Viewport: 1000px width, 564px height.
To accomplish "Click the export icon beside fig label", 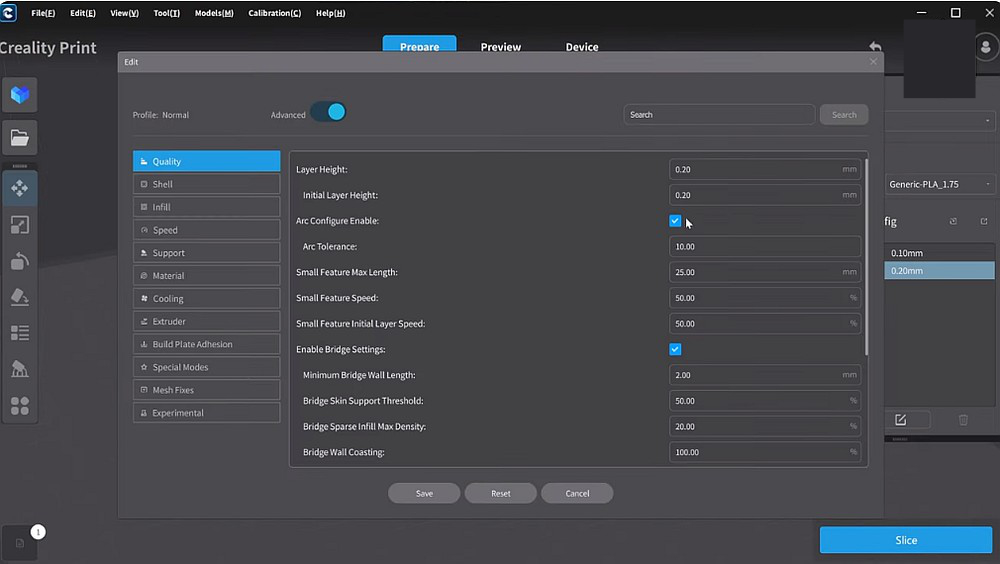I will point(984,221).
